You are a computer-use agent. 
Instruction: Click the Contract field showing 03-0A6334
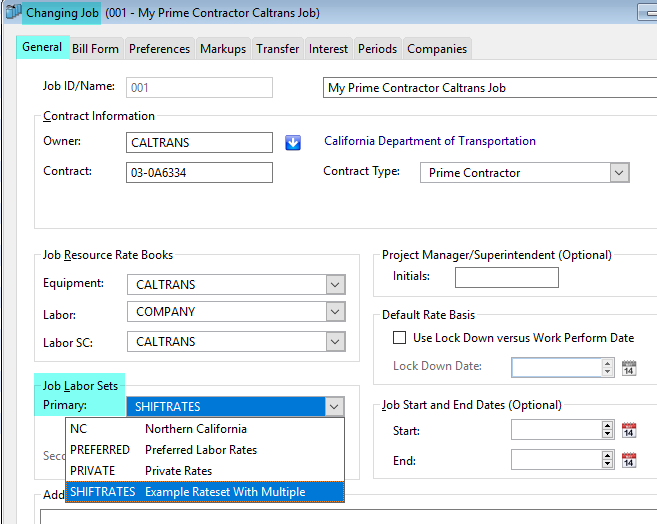pyautogui.click(x=199, y=173)
